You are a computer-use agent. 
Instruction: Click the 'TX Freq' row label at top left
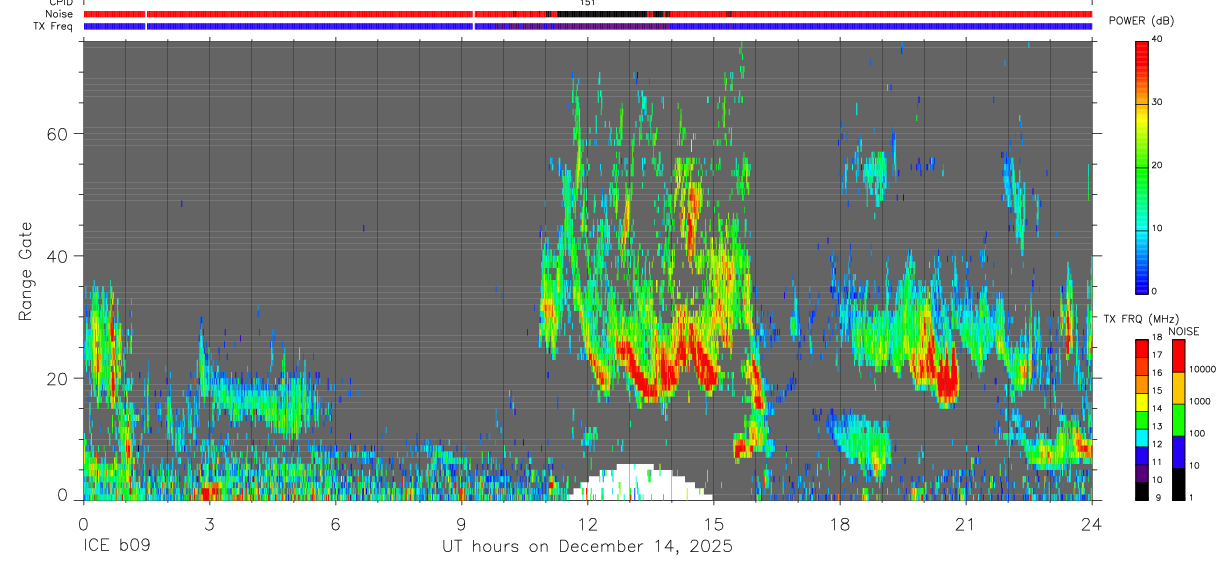(54, 26)
